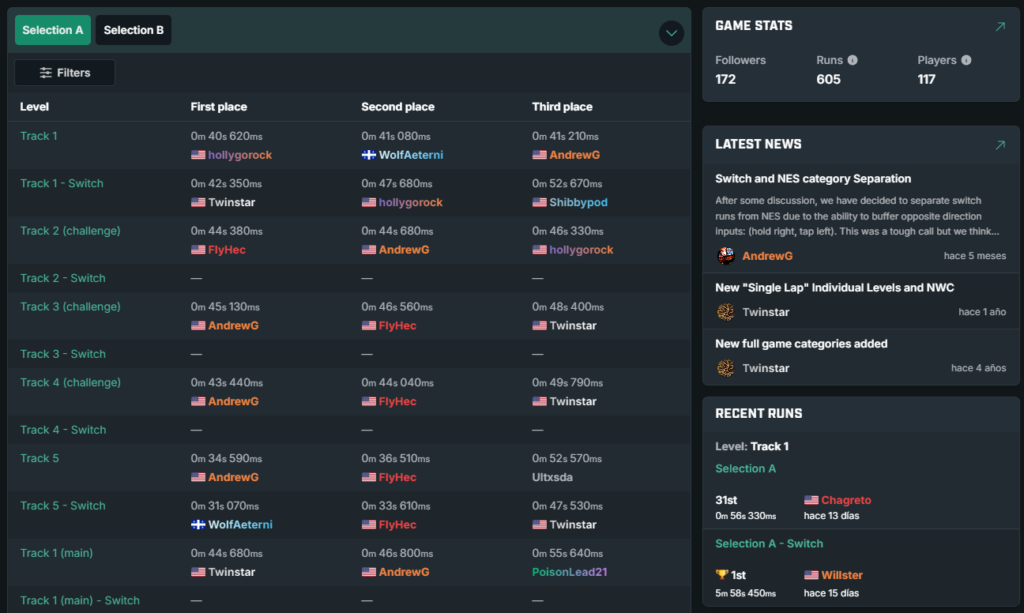Click the Finland flag beside WolfAeterni on Track 1
Screen dimensions: 1024x613
click(368, 155)
